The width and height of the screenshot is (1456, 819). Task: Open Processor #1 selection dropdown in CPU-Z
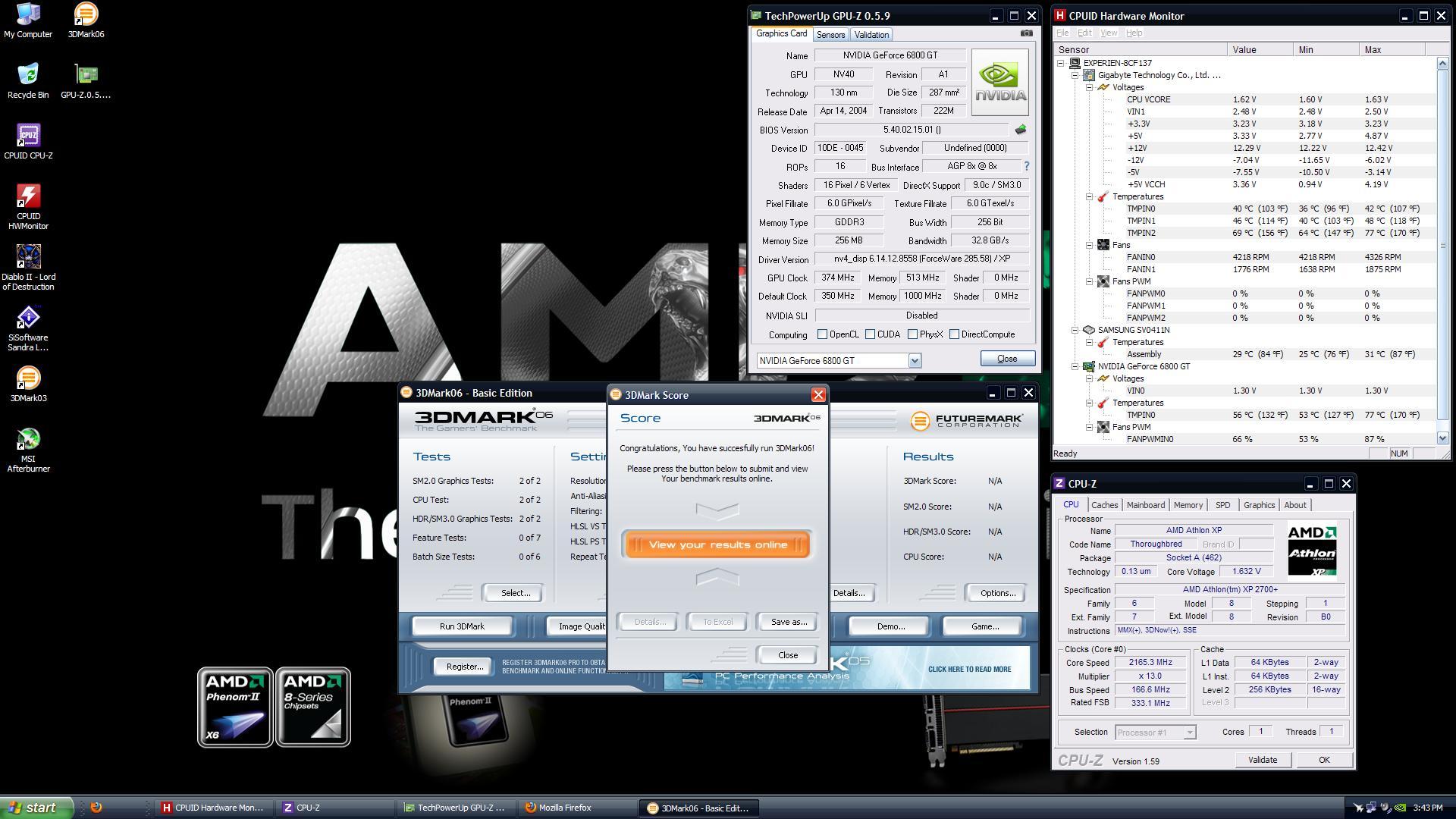(1189, 733)
